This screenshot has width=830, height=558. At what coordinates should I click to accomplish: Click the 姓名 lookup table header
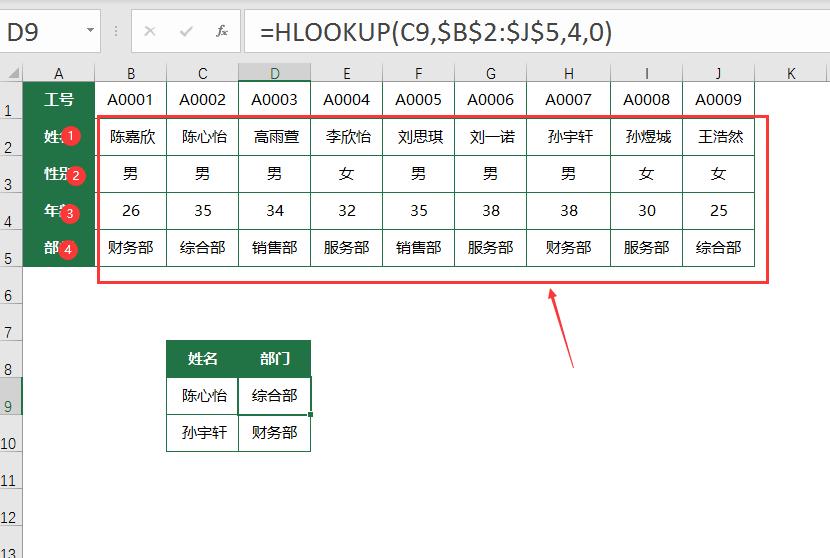pos(203,359)
